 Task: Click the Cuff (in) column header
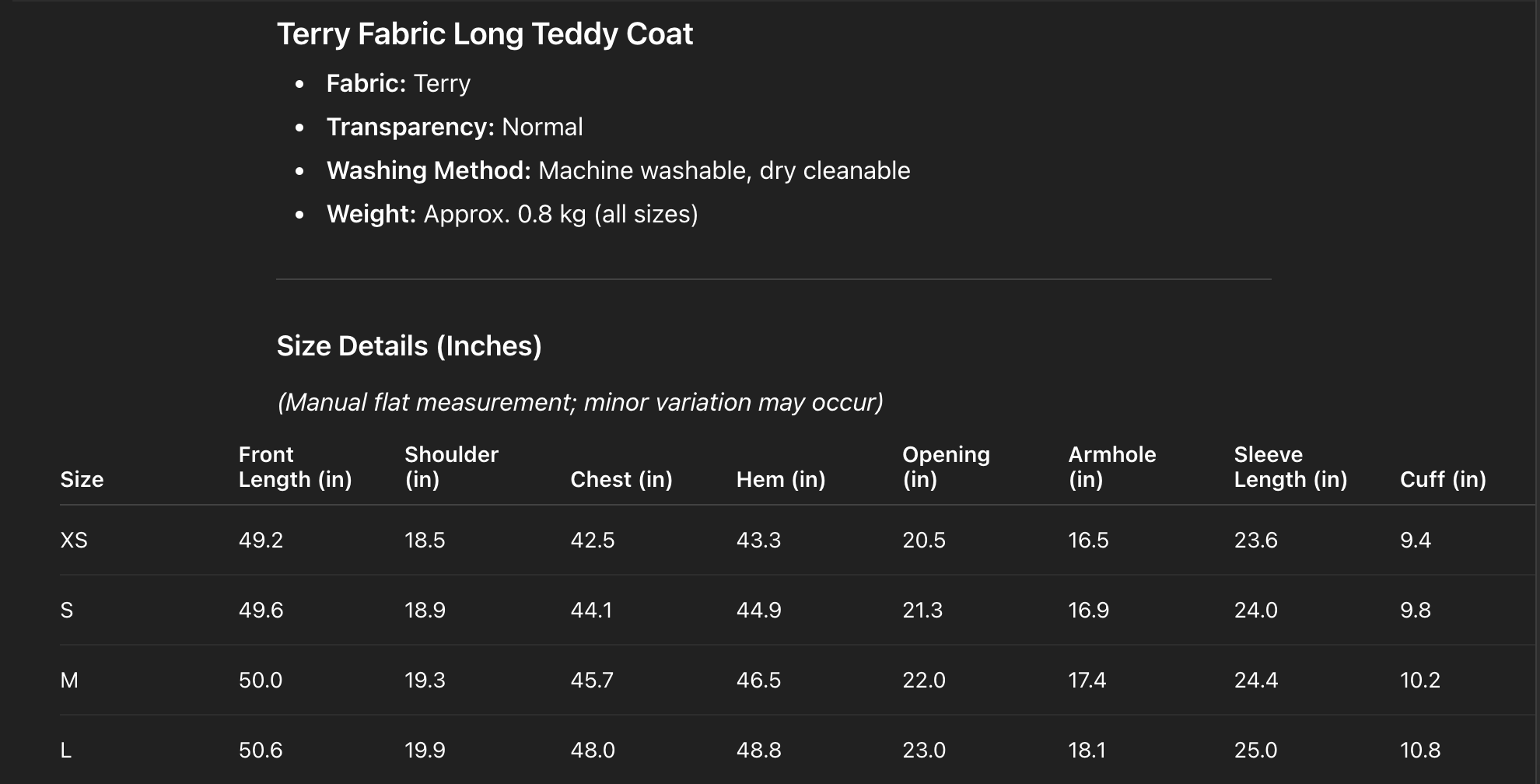[x=1443, y=479]
